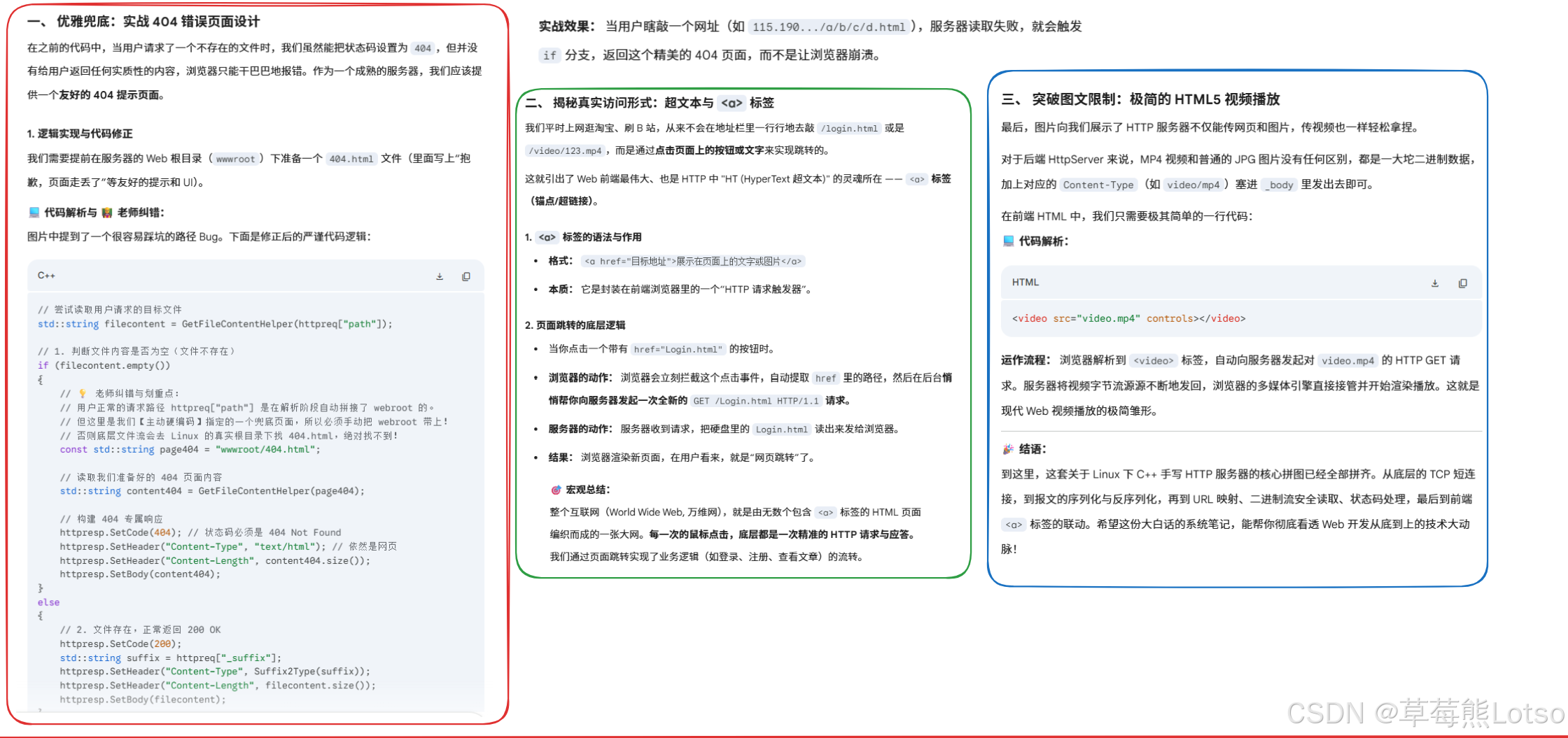Click the Login.html chip in the 服务器的动作 bullet
The width and height of the screenshot is (1568, 738).
782,430
